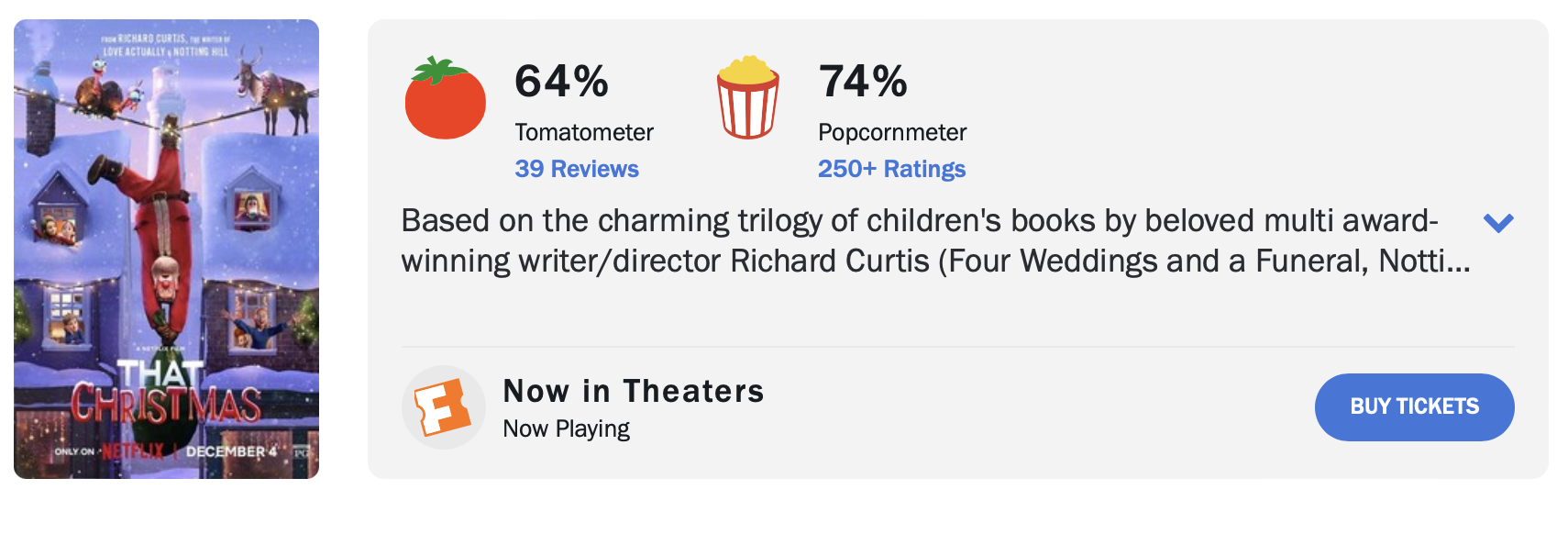Click the Now in Theaters heading
1568x534 pixels.
click(634, 391)
